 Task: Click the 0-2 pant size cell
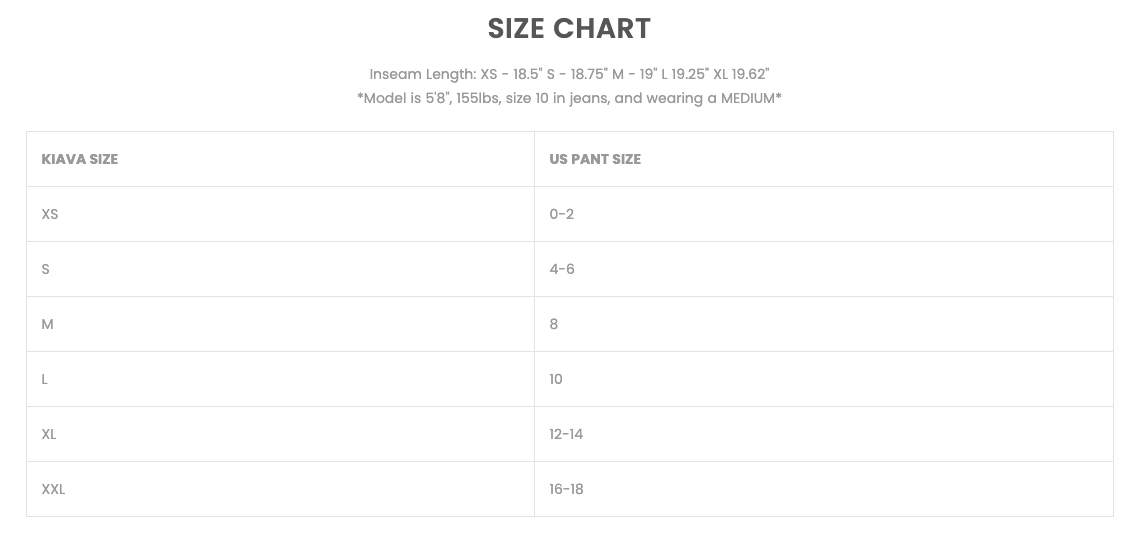561,214
